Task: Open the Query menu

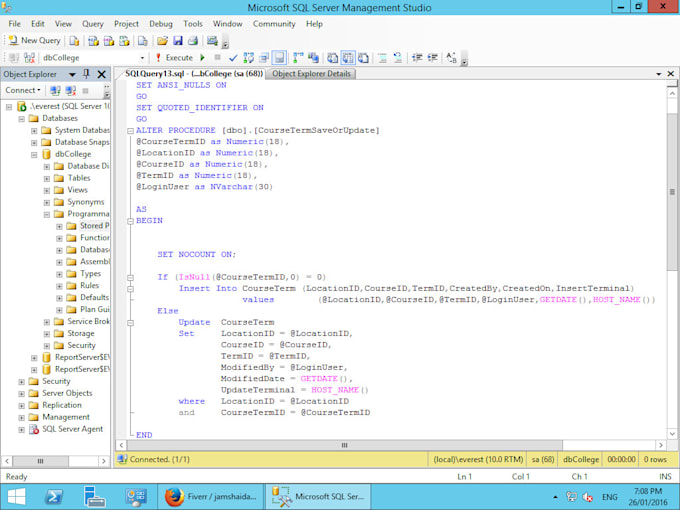Action: [x=92, y=23]
